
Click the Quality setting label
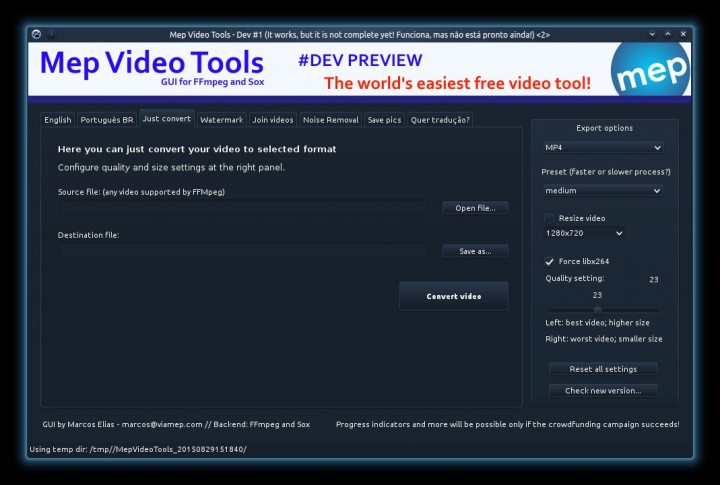click(x=575, y=278)
